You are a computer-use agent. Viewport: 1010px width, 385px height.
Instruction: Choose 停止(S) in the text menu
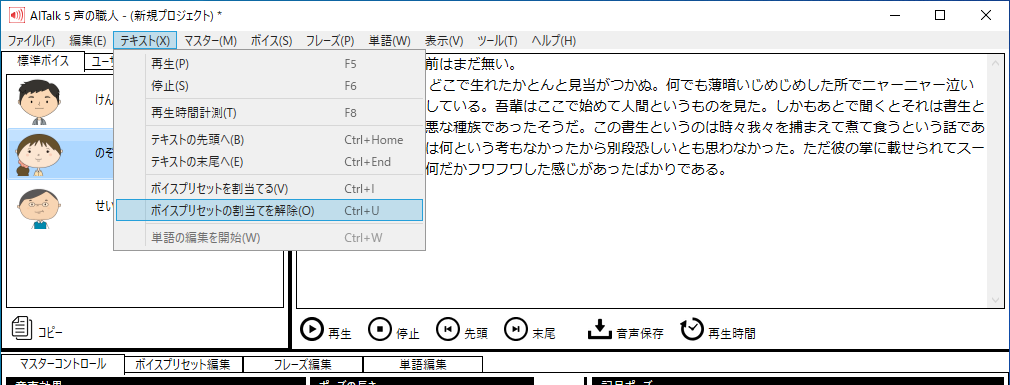coord(269,86)
